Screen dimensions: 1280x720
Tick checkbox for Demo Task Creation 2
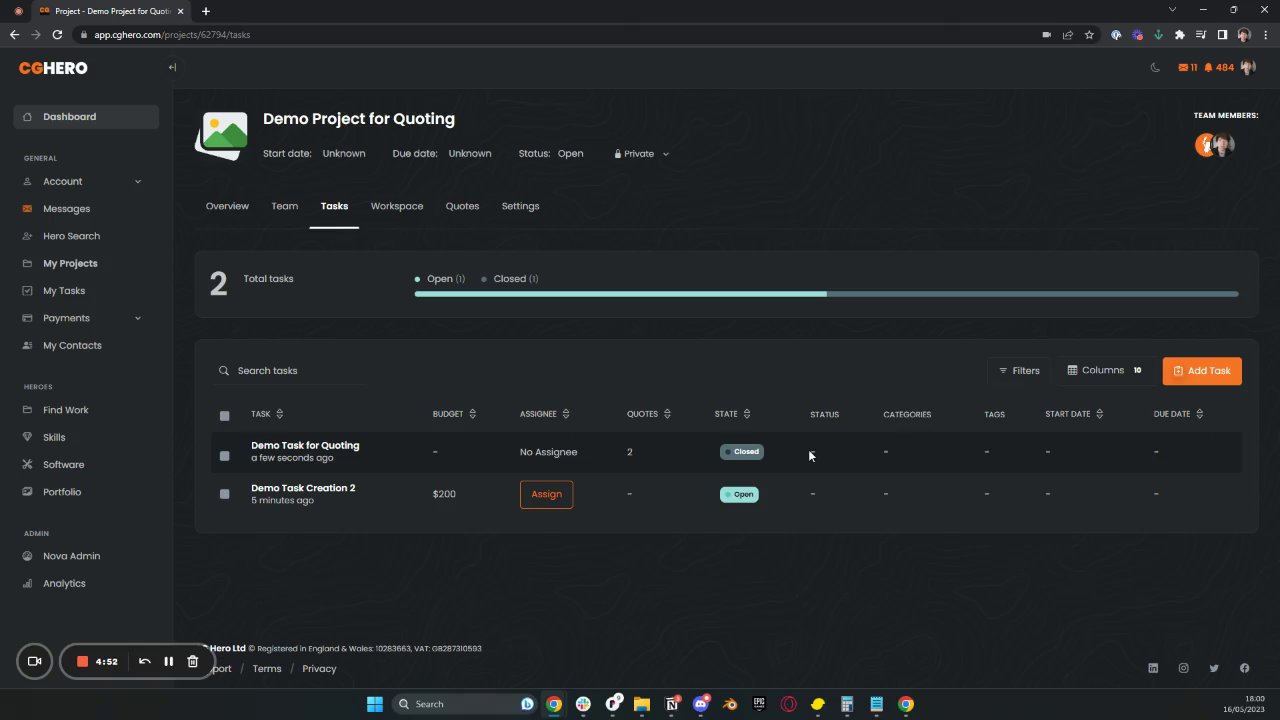(x=224, y=494)
